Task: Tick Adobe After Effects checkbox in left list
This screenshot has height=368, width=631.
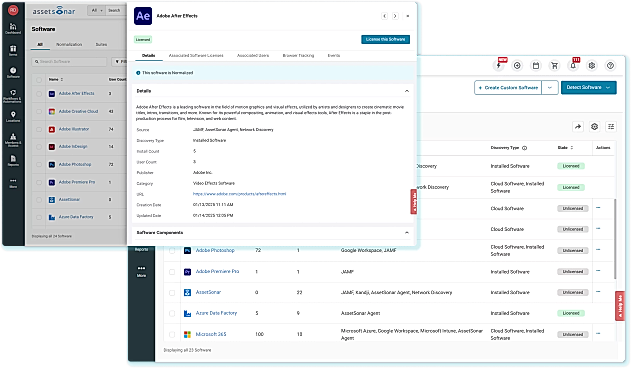Action: tap(39, 94)
